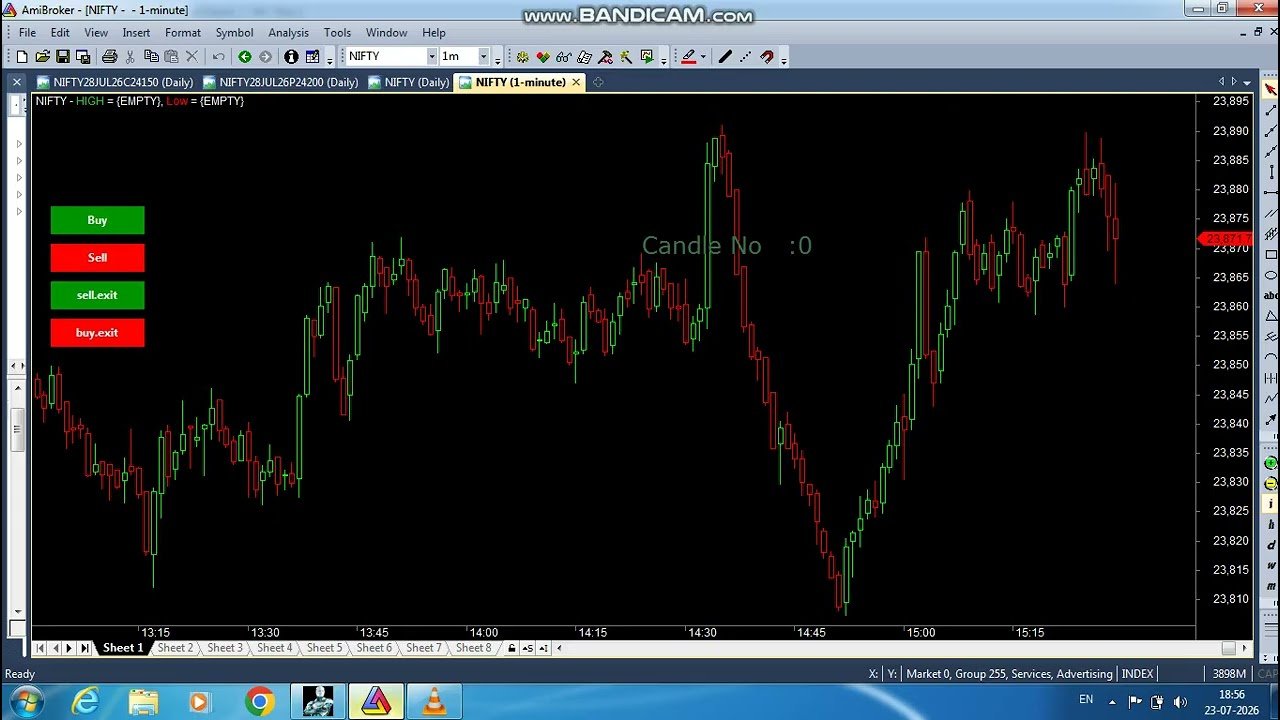This screenshot has height=720, width=1280.
Task: Toggle daily interval 'd' button
Action: pos(1271,546)
